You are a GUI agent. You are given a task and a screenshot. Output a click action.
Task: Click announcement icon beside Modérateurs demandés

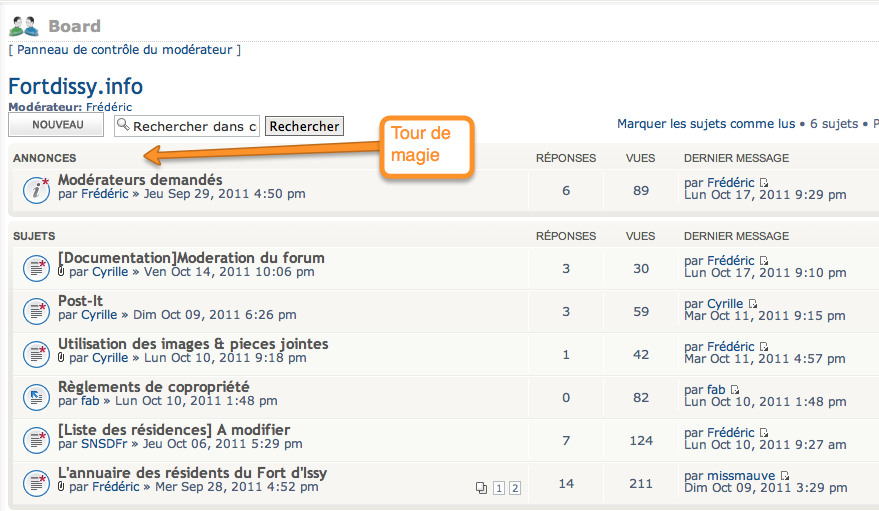click(36, 189)
